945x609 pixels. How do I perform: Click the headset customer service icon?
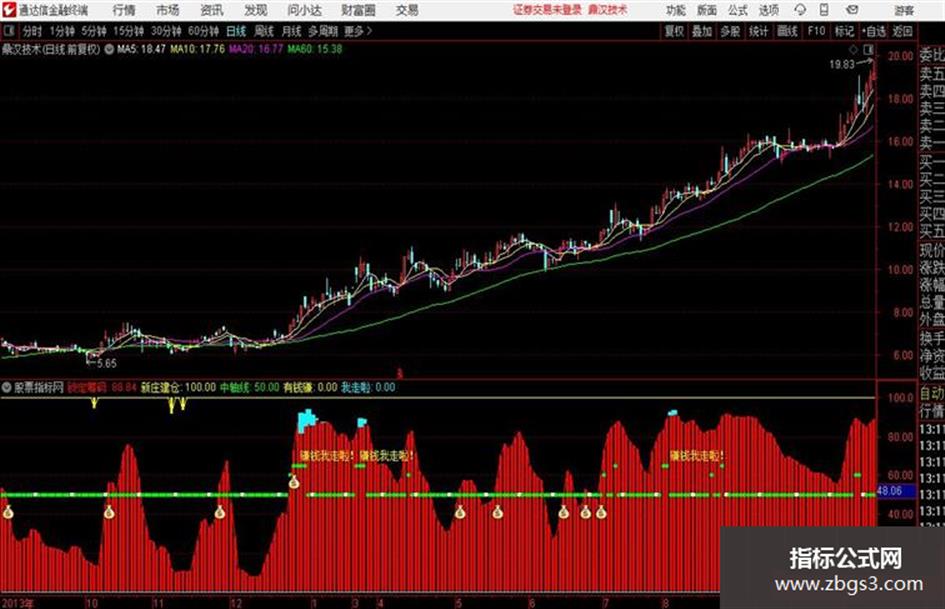click(x=800, y=10)
